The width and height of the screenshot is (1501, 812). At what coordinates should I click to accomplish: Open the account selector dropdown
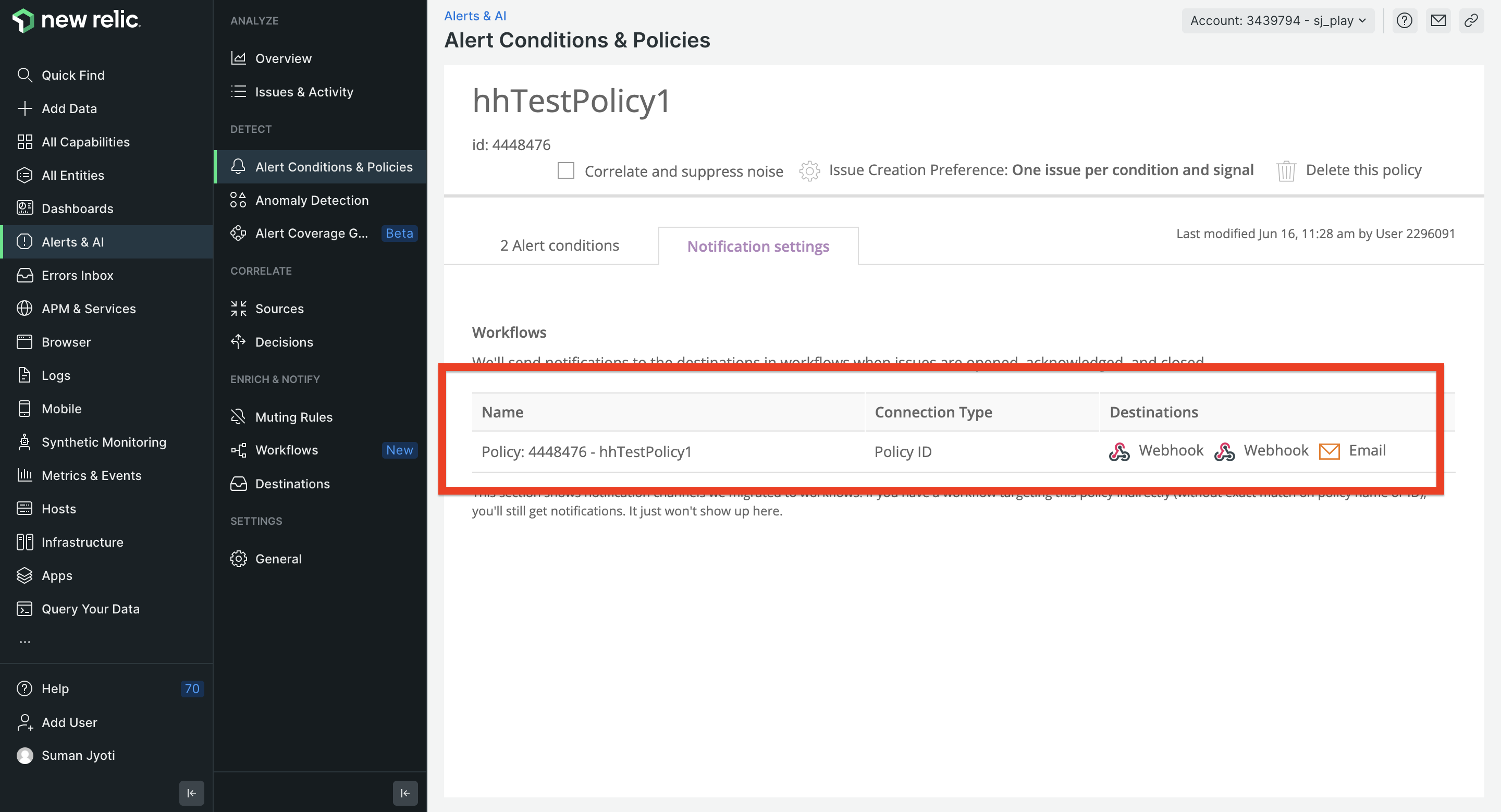pos(1277,20)
